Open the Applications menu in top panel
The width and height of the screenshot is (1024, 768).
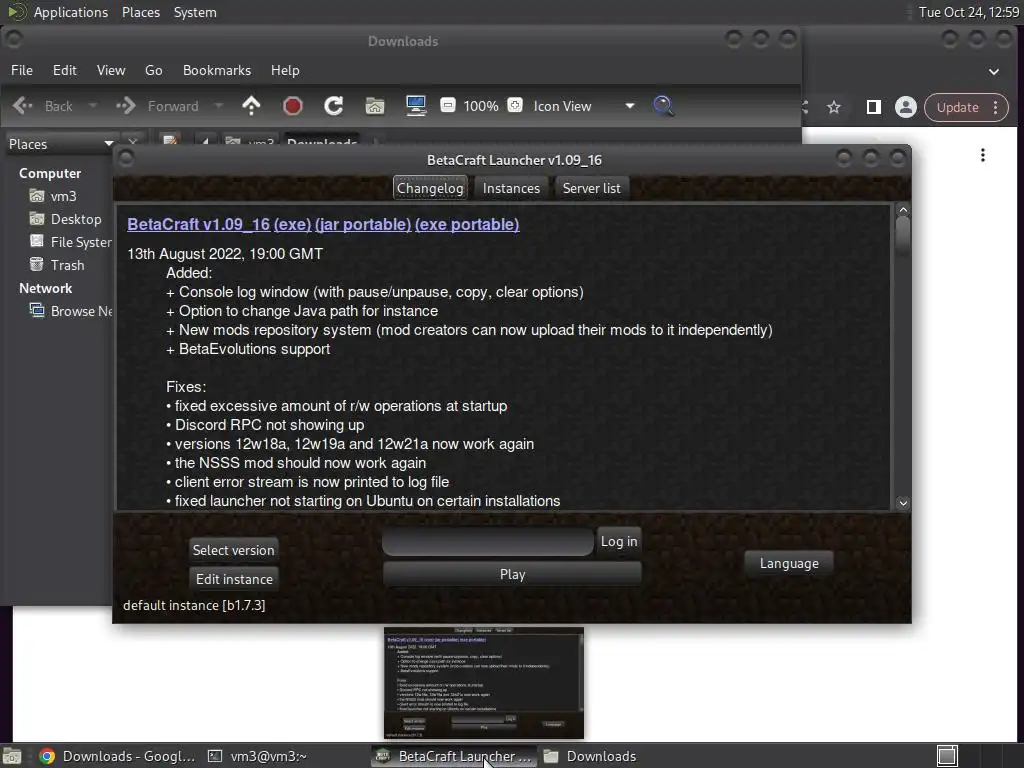(x=71, y=12)
